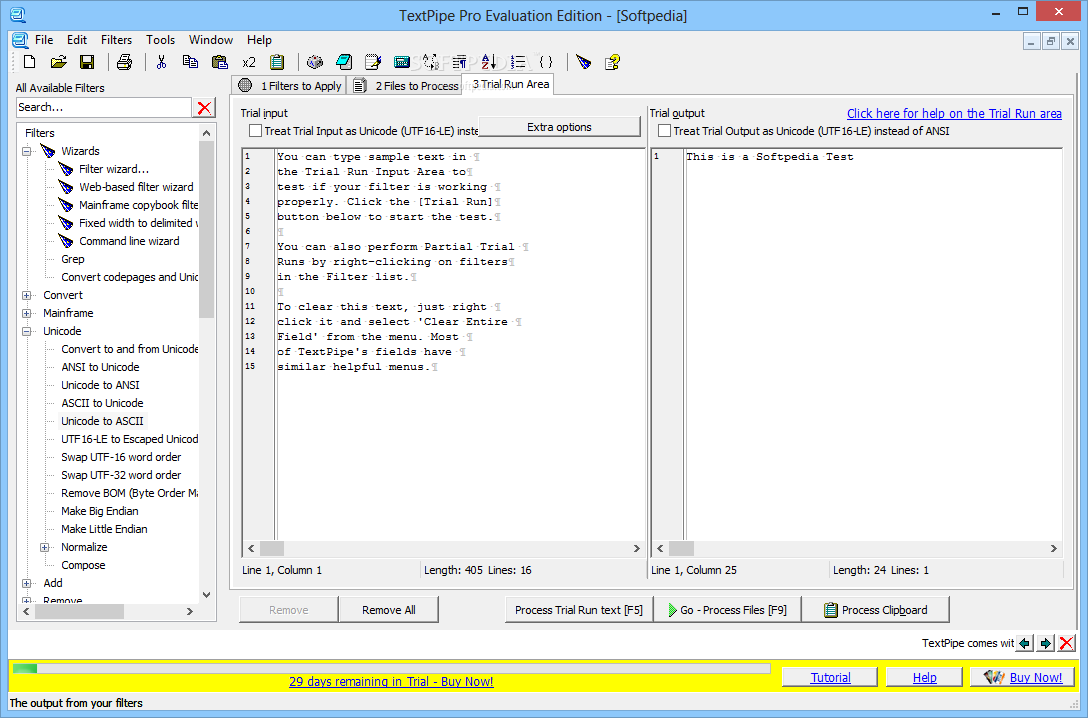Open the Filters menu
The height and width of the screenshot is (718, 1088).
tap(116, 40)
